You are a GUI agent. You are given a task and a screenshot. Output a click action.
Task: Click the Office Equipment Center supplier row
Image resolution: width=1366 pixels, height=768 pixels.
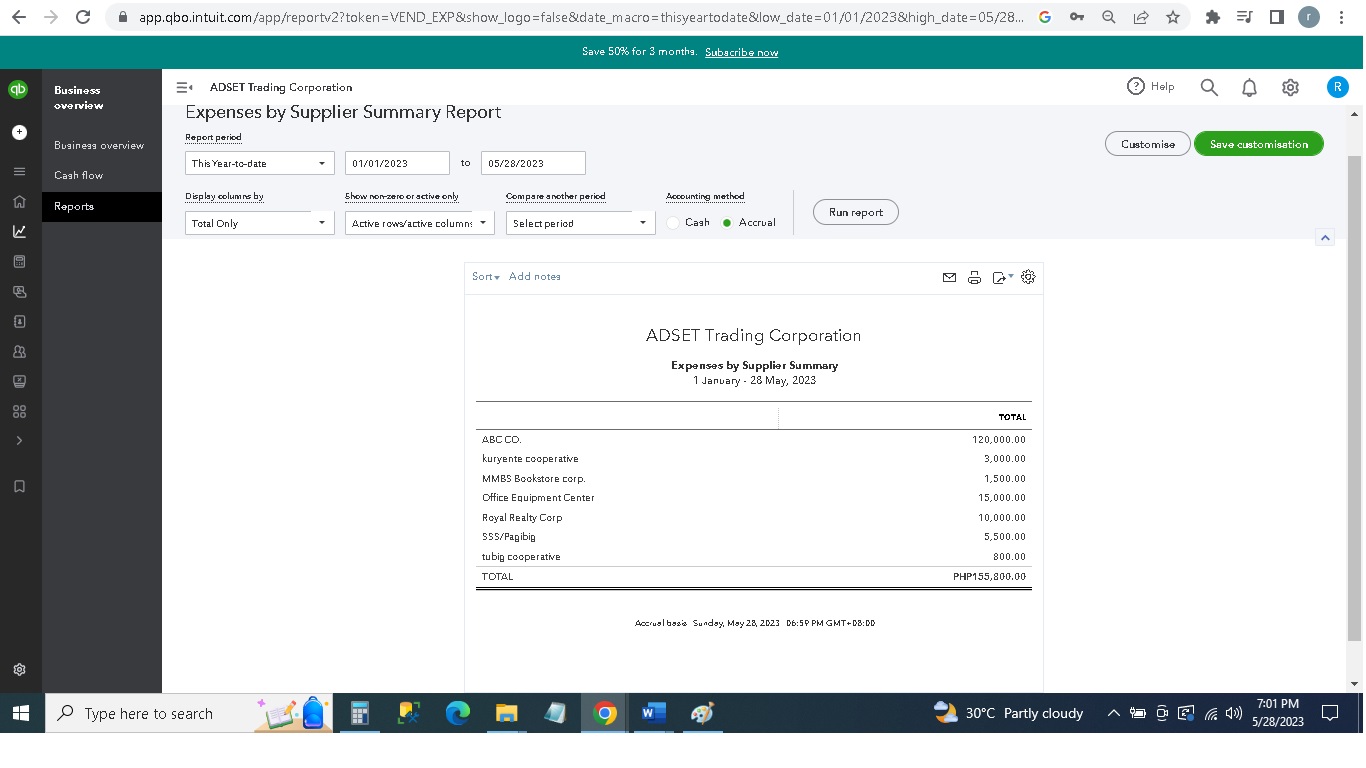(754, 498)
